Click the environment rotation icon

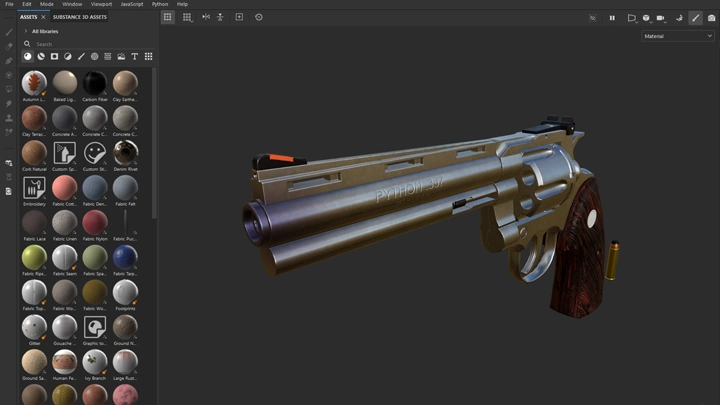point(679,18)
